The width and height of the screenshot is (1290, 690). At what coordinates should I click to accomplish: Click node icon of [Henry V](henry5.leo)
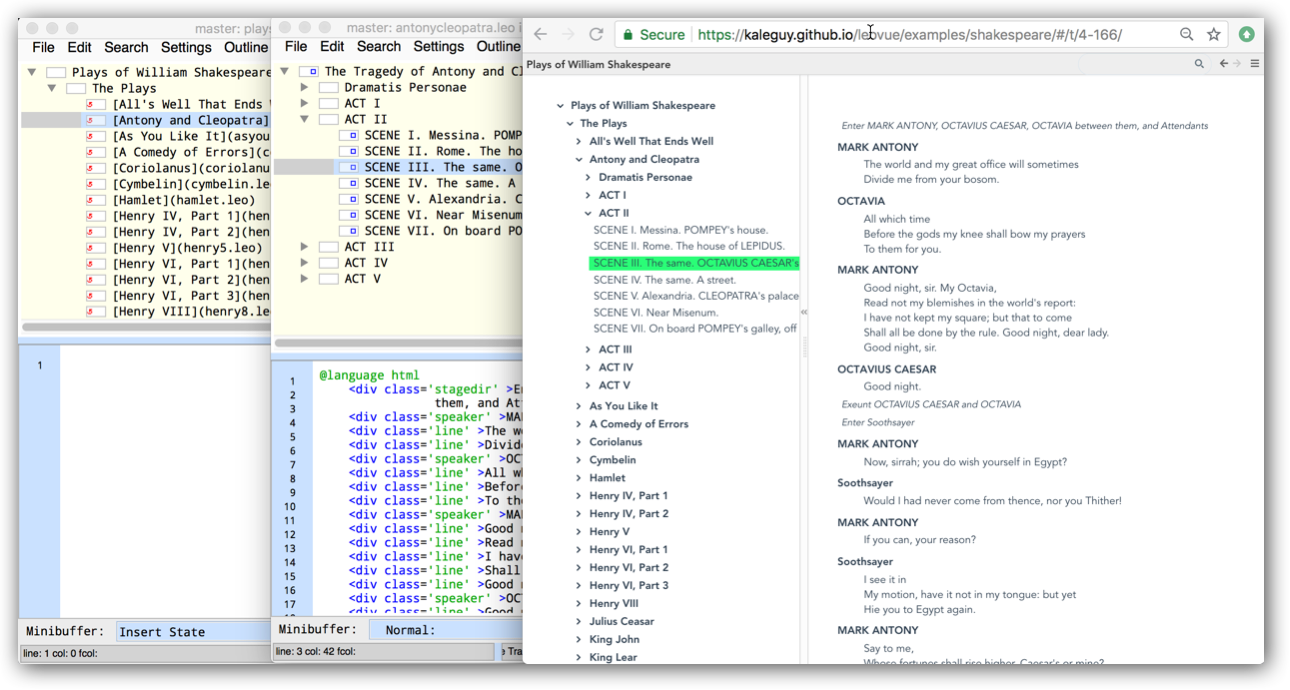point(97,248)
